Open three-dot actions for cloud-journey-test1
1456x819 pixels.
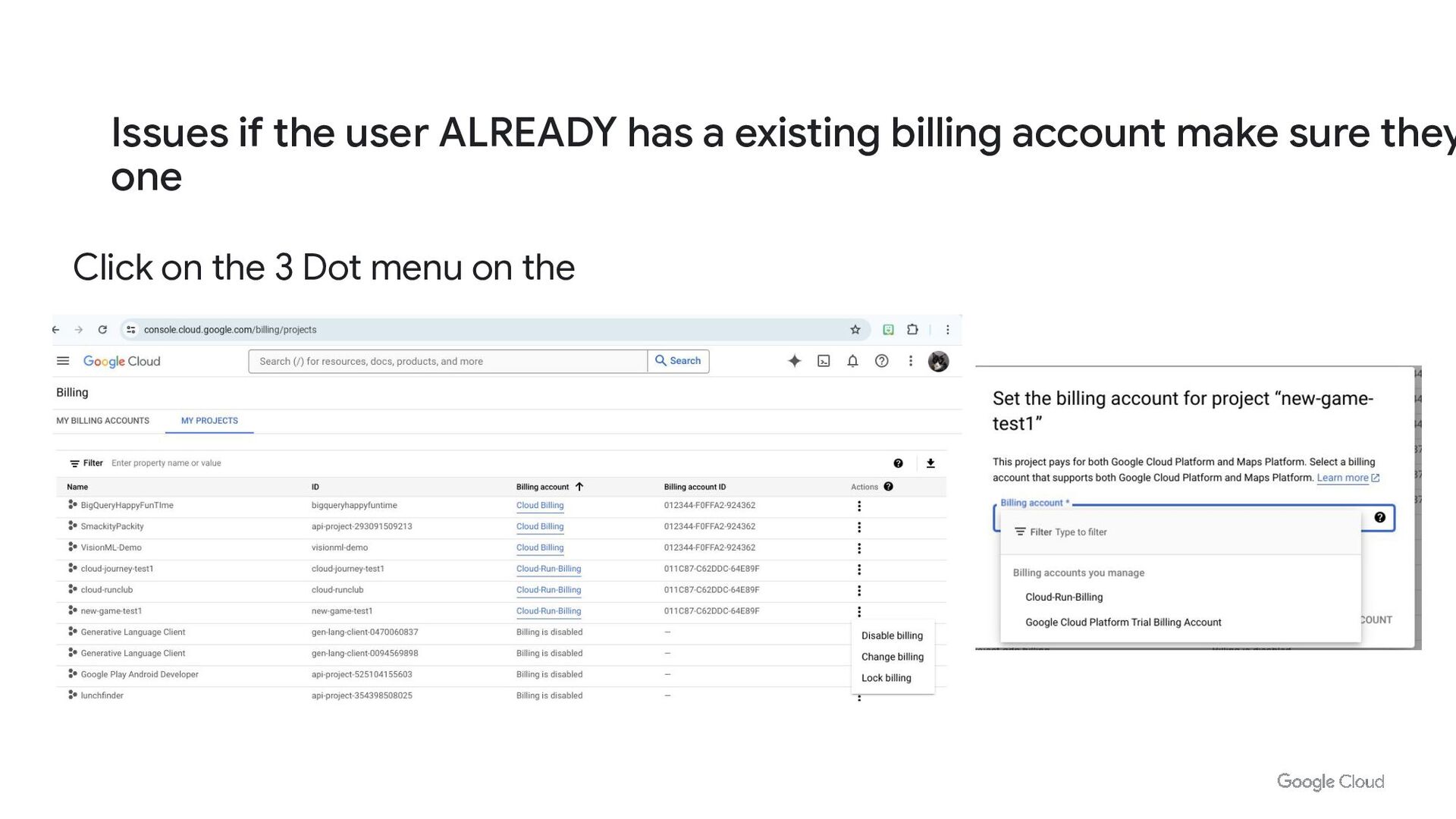pos(858,570)
